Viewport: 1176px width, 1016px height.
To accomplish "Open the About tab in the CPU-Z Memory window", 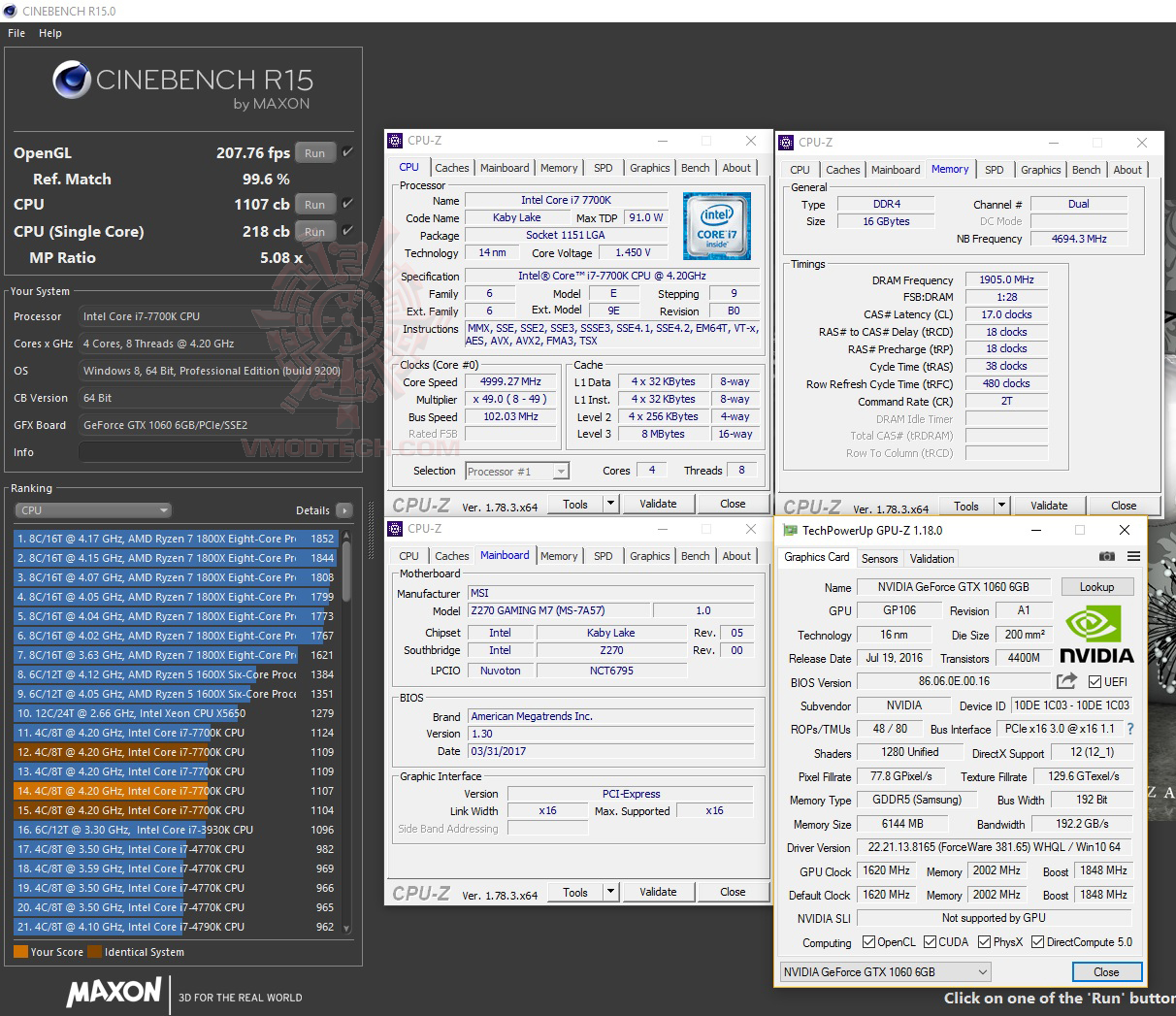I will pyautogui.click(x=1127, y=170).
